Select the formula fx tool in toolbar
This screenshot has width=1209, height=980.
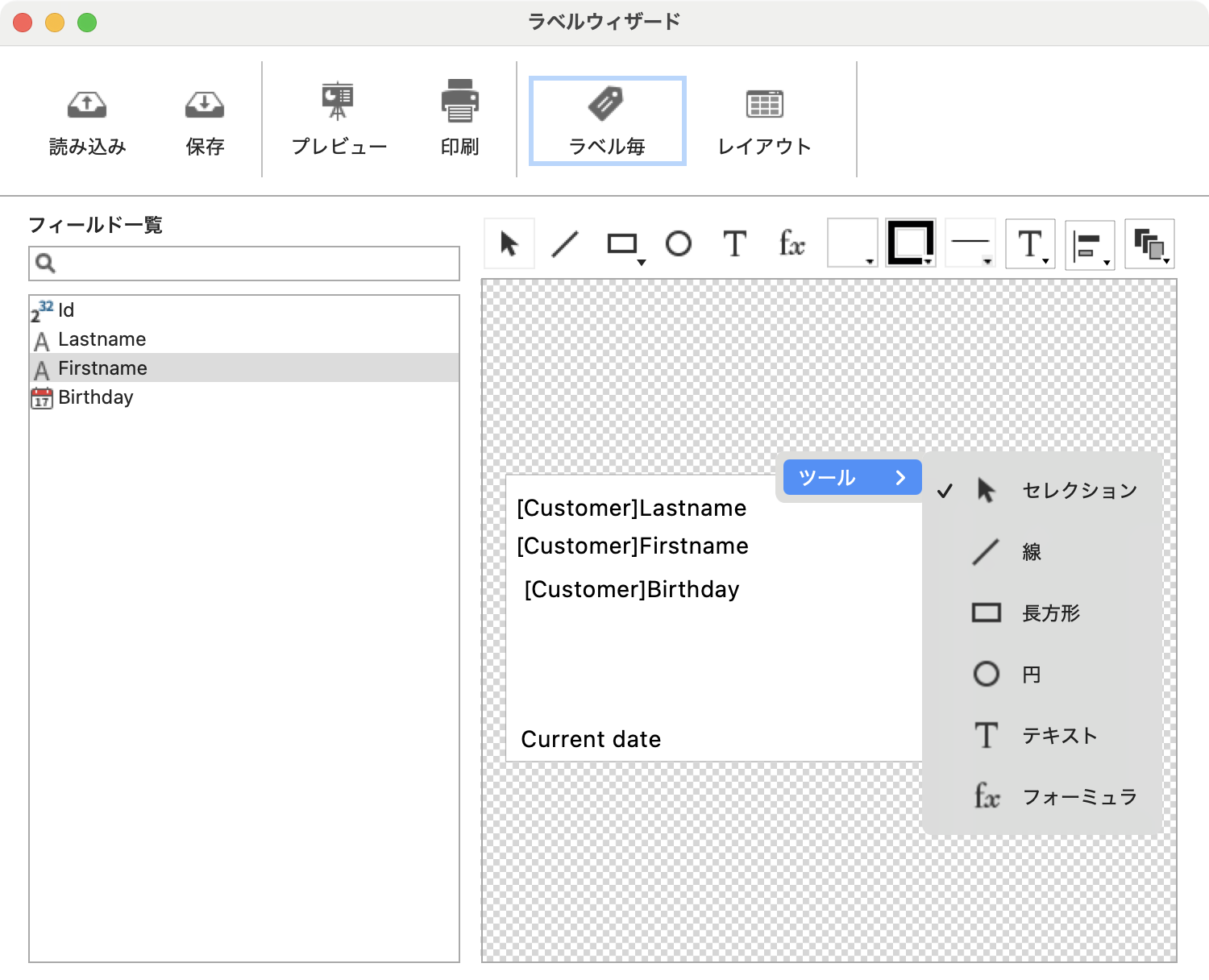click(x=791, y=243)
